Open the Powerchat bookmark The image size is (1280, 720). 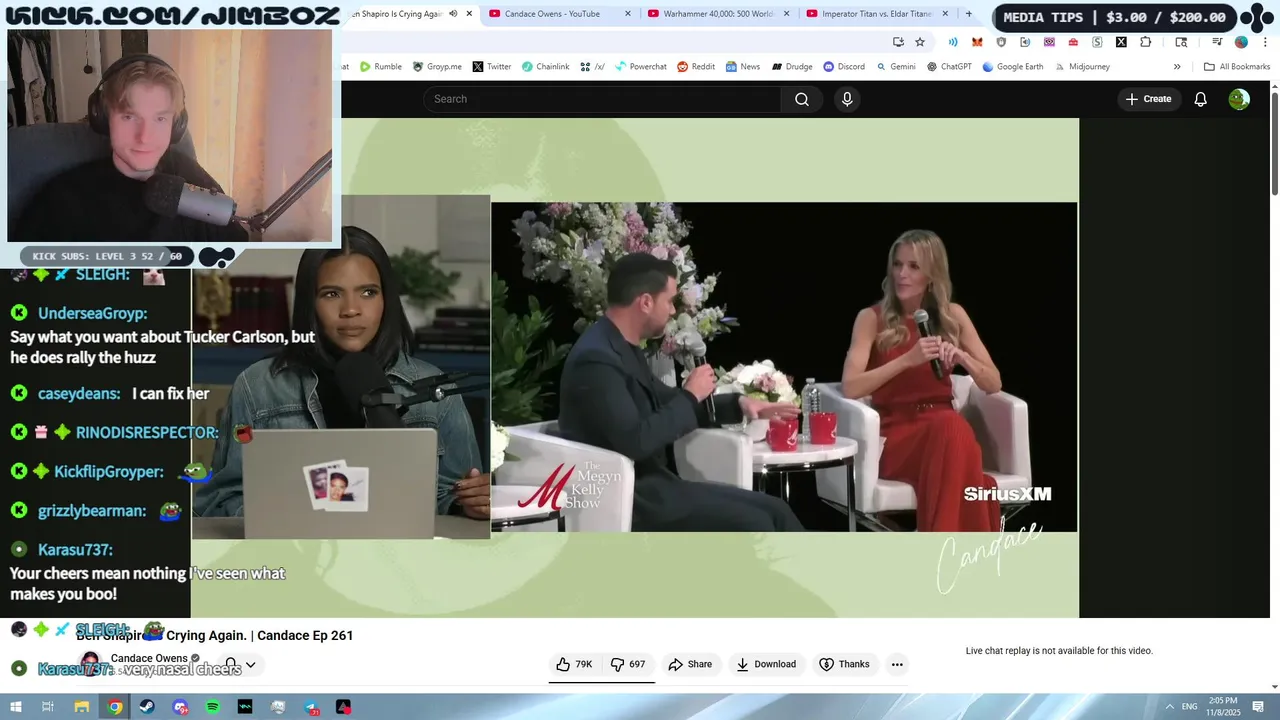640,67
